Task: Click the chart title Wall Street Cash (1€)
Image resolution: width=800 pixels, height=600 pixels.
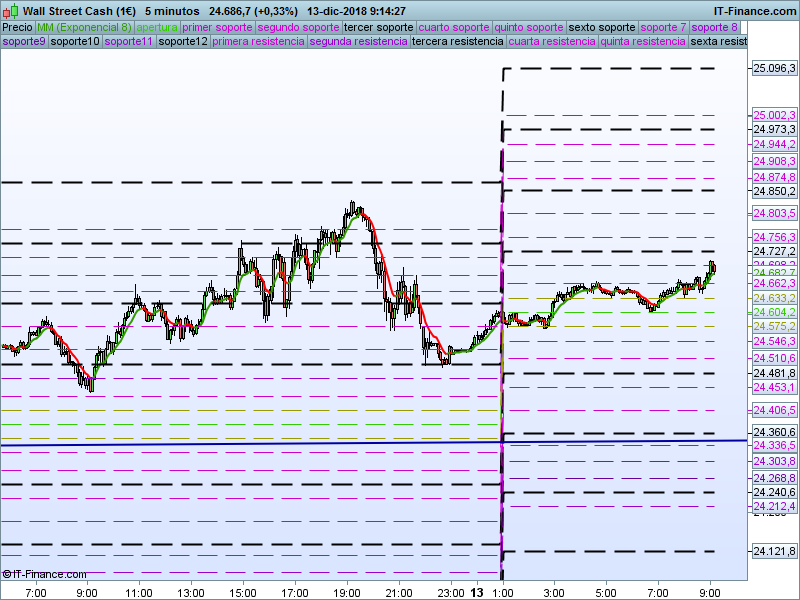Action: [79, 11]
